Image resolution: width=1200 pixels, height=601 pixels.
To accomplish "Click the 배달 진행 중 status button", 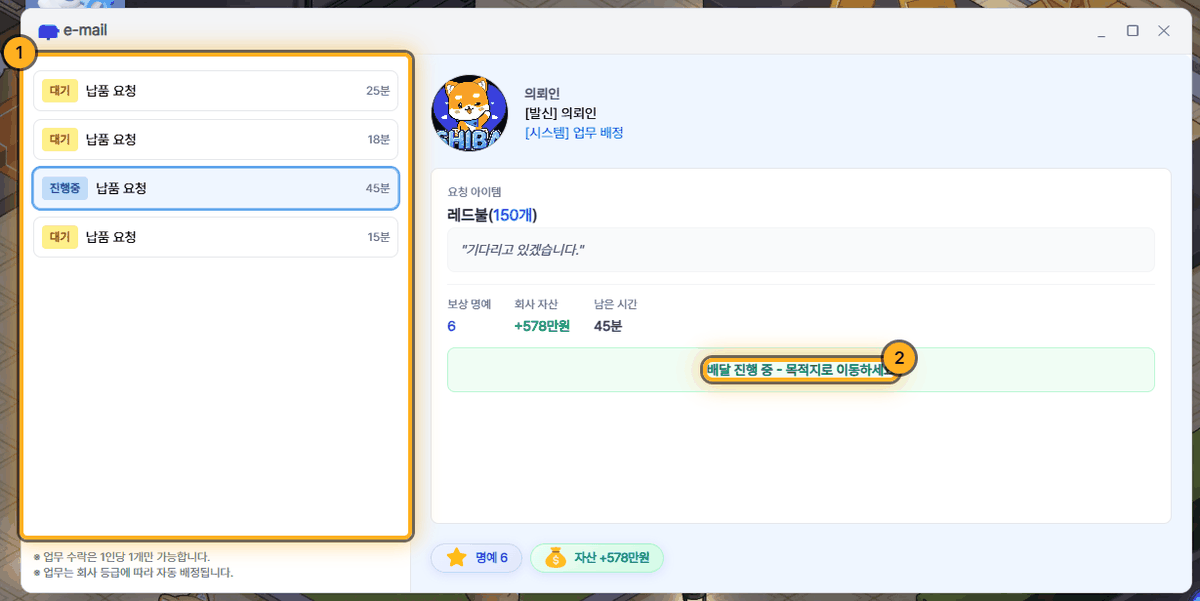I will [x=800, y=370].
